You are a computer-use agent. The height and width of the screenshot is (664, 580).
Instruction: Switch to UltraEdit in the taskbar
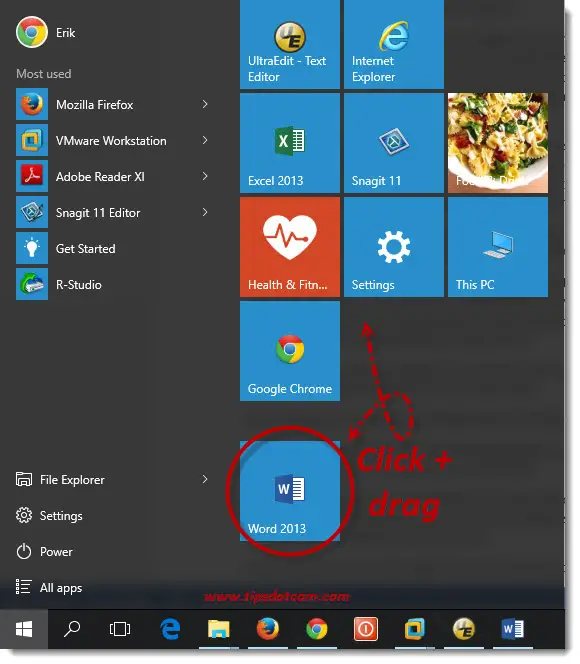(464, 629)
